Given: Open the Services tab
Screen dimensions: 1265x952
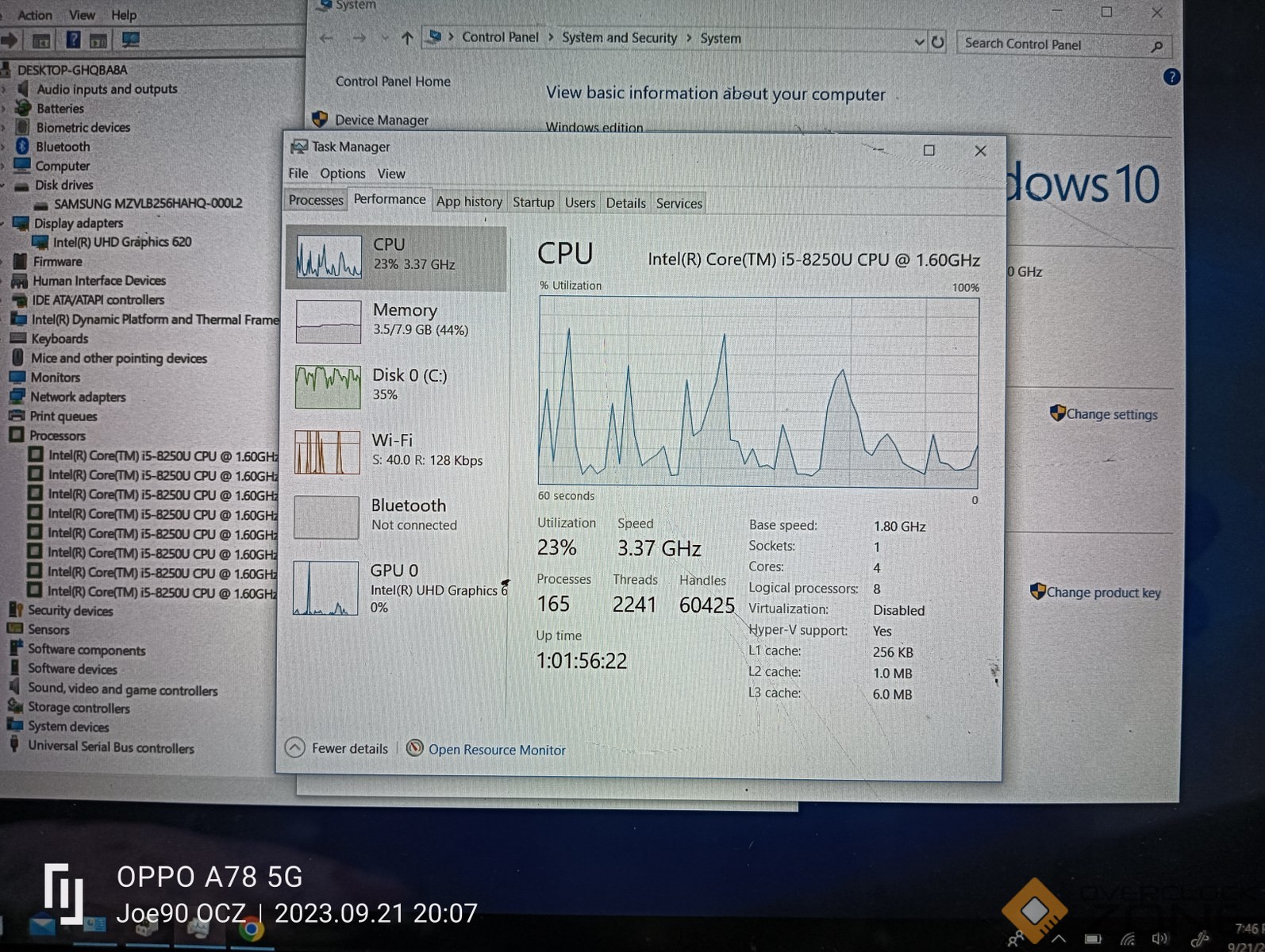Looking at the screenshot, I should [679, 203].
